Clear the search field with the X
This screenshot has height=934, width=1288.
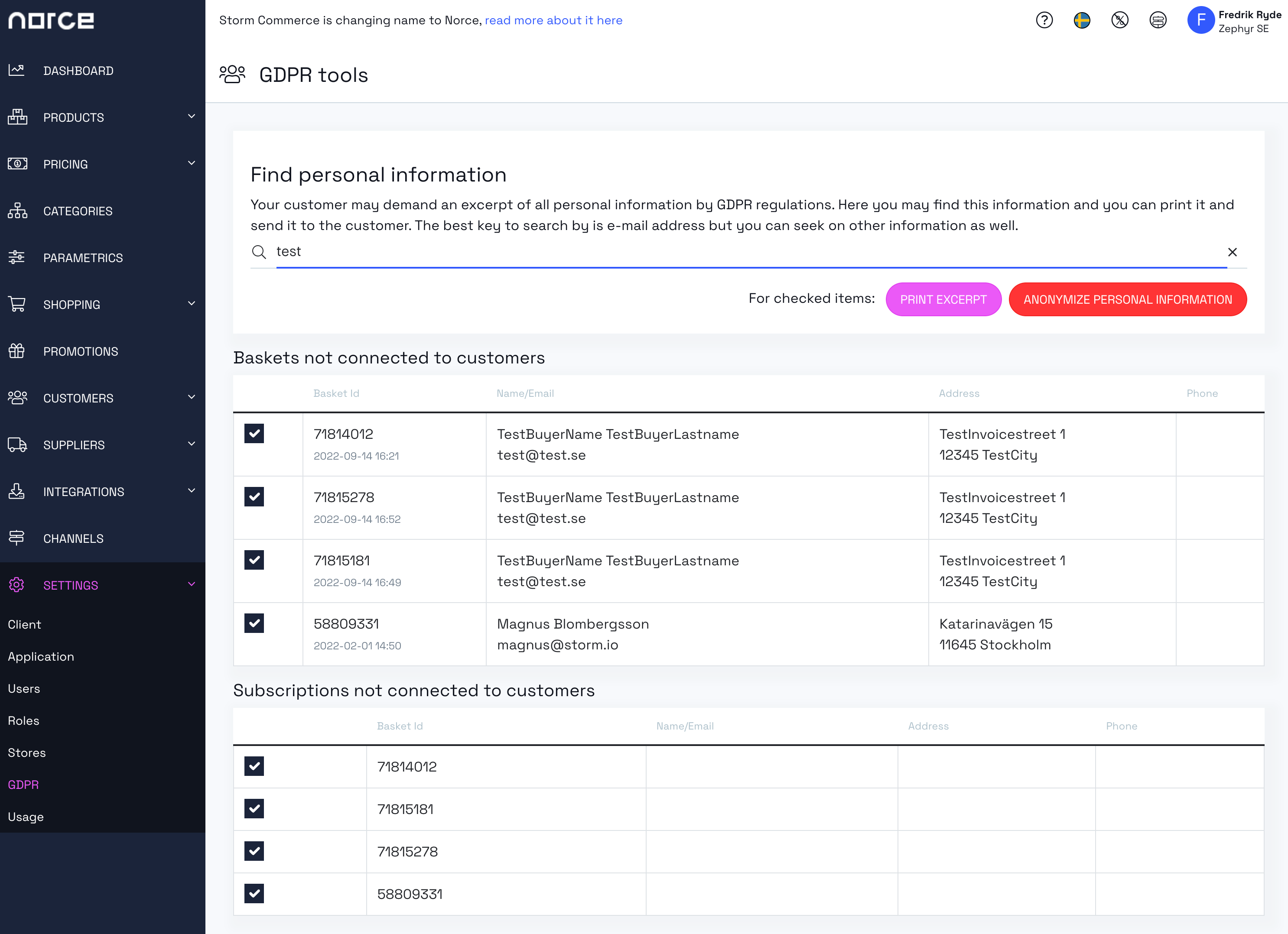pyautogui.click(x=1233, y=252)
